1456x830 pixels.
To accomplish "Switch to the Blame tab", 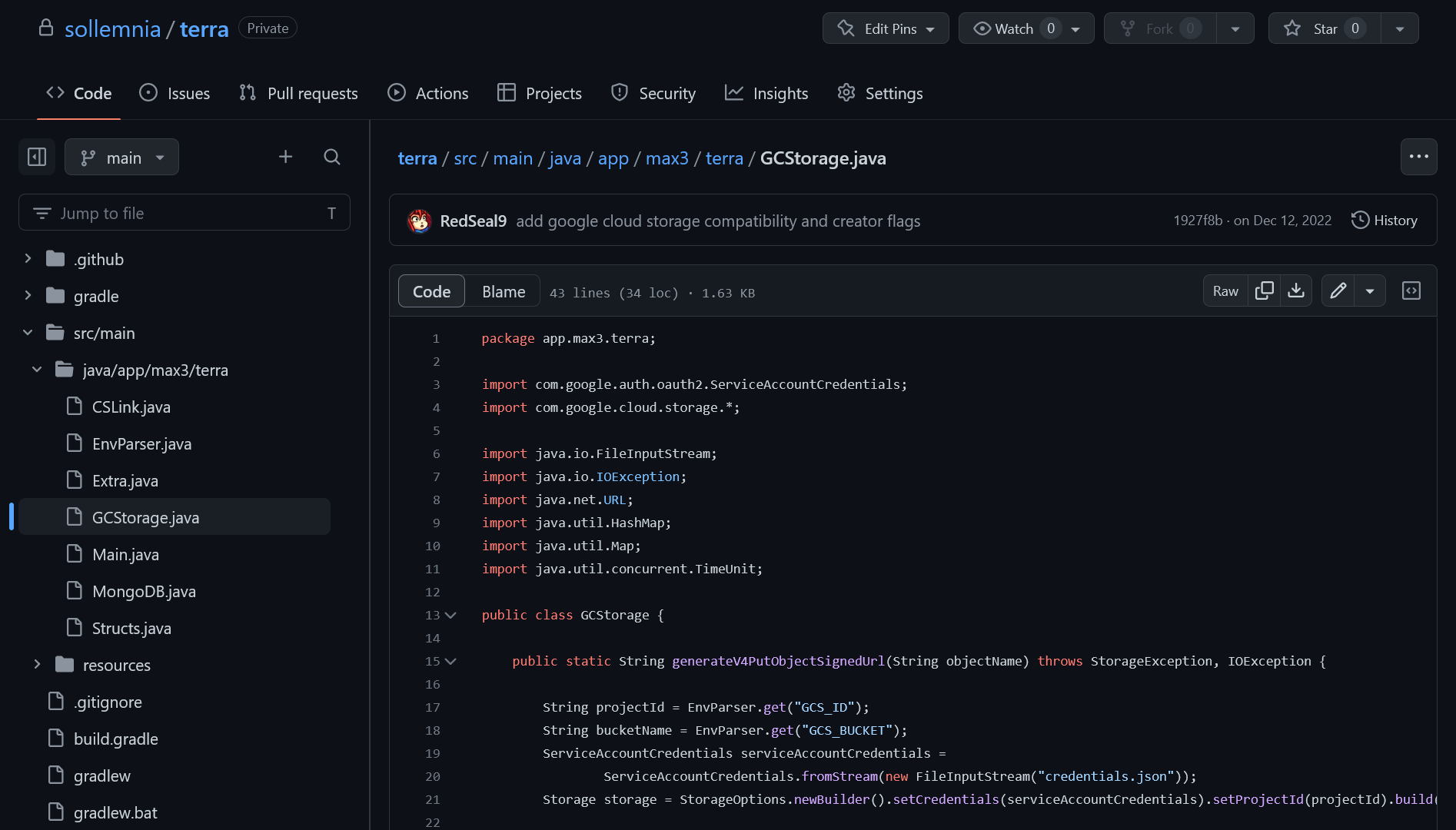I will click(503, 290).
